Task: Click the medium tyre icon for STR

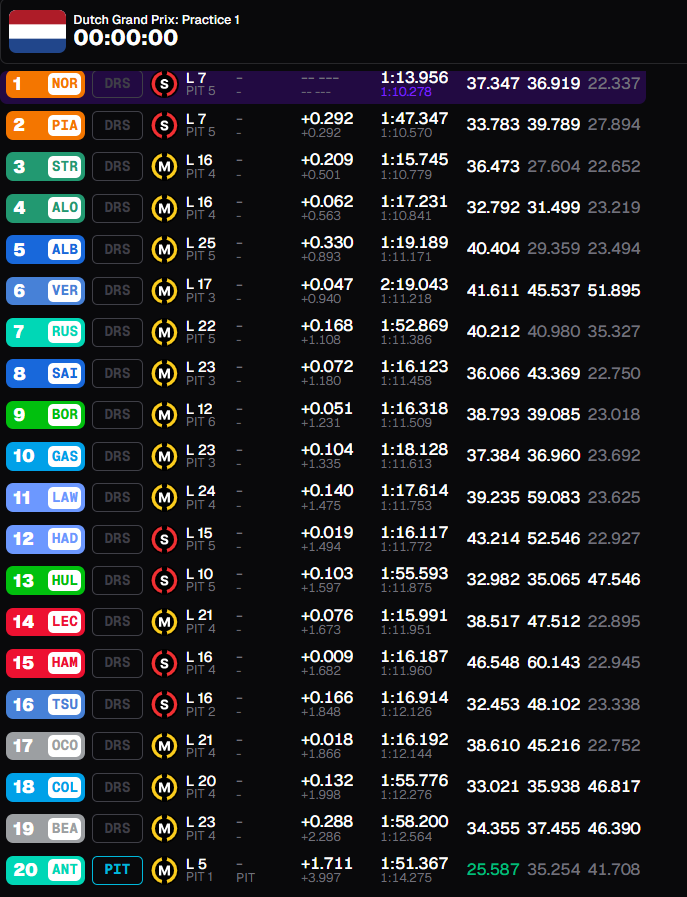Action: 164,166
